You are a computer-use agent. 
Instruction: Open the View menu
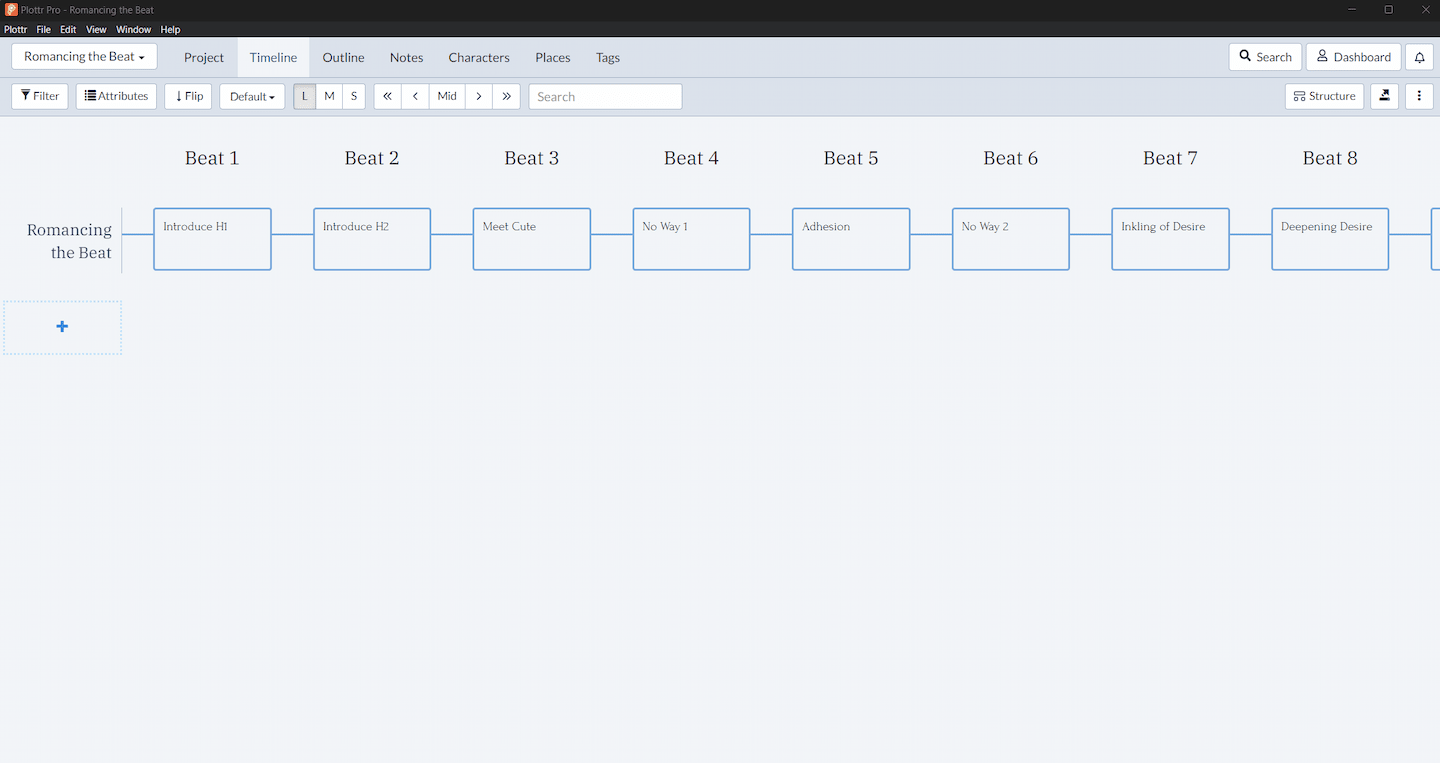96,30
